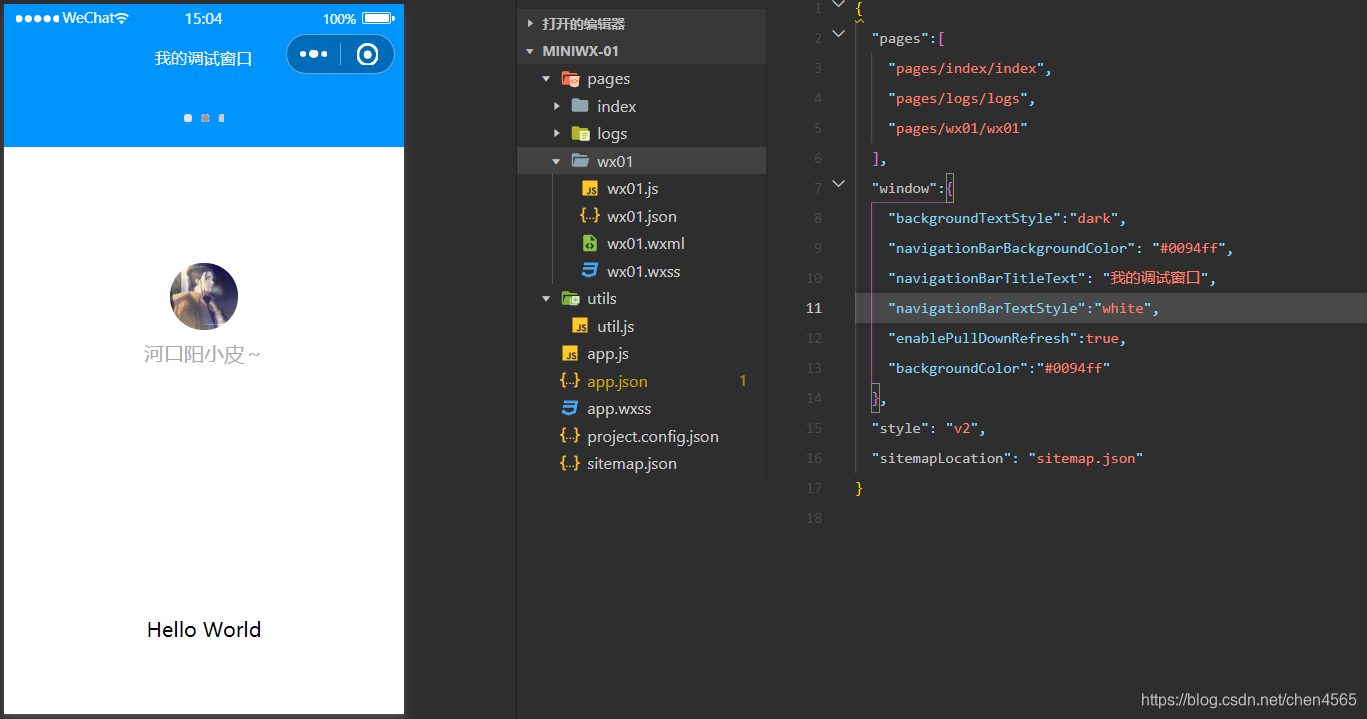The image size is (1367, 719).
Task: Click the wx01.js file icon
Action: tap(590, 189)
